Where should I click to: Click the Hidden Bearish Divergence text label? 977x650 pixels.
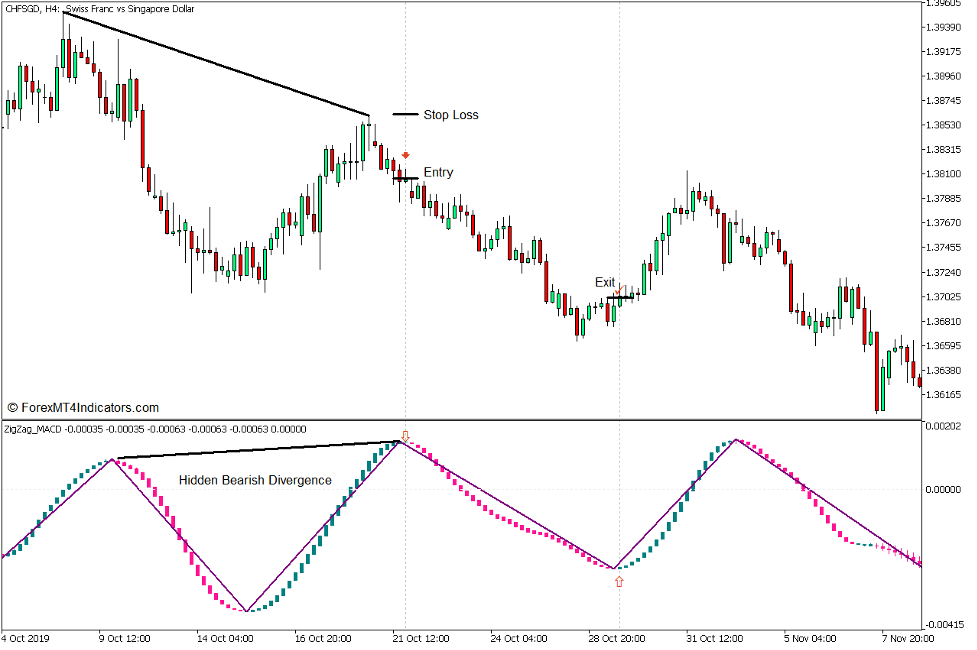click(256, 480)
